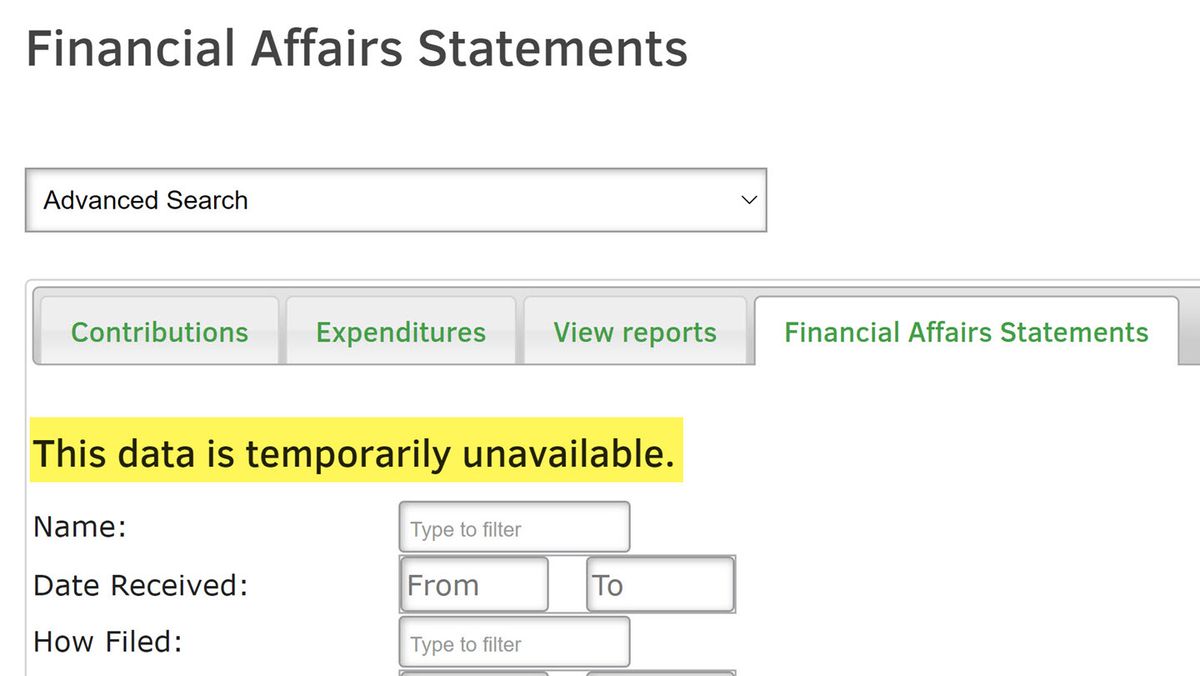
Task: Click the empty tab strip area after last tab
Action: 1189,330
